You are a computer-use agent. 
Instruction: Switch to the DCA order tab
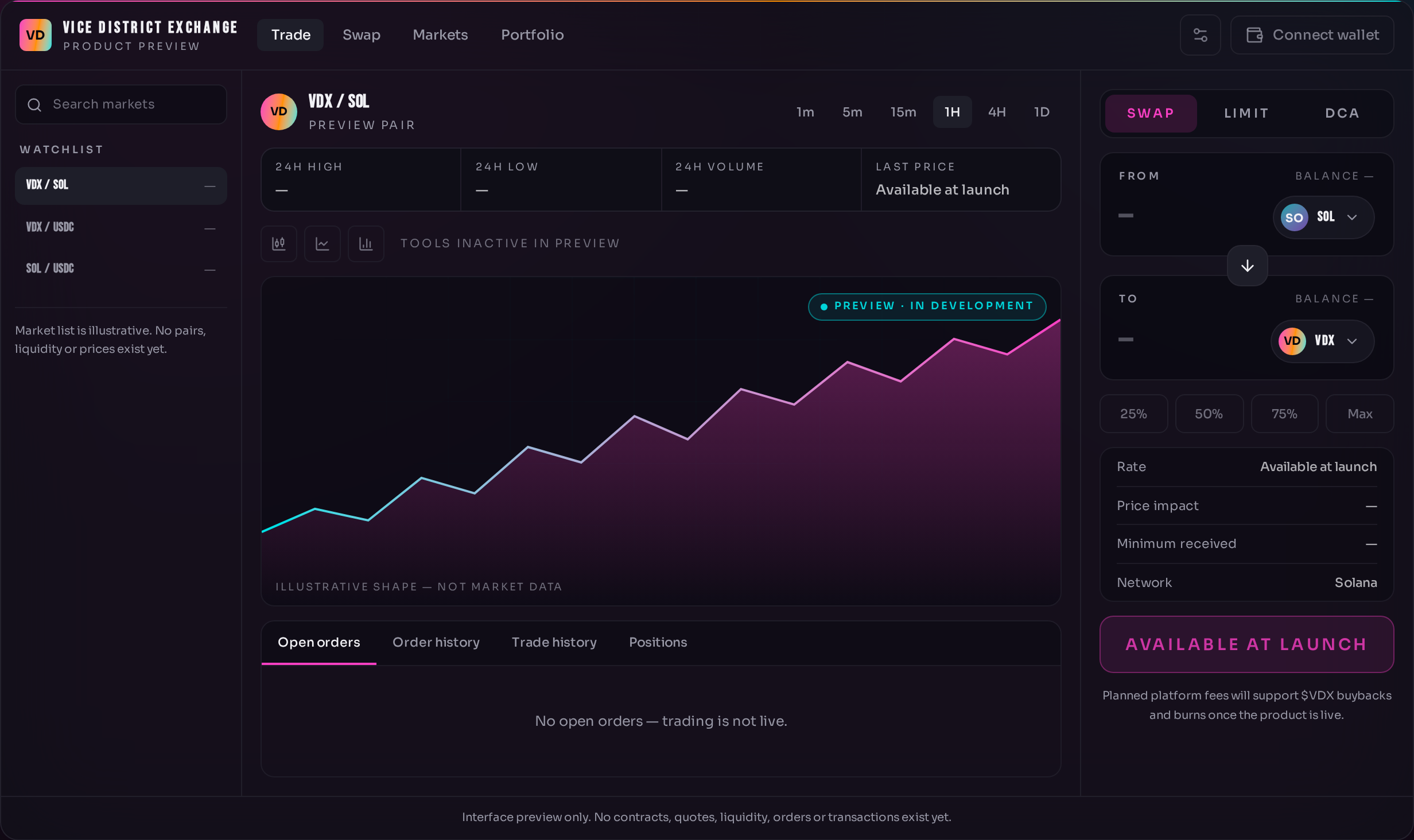point(1342,114)
